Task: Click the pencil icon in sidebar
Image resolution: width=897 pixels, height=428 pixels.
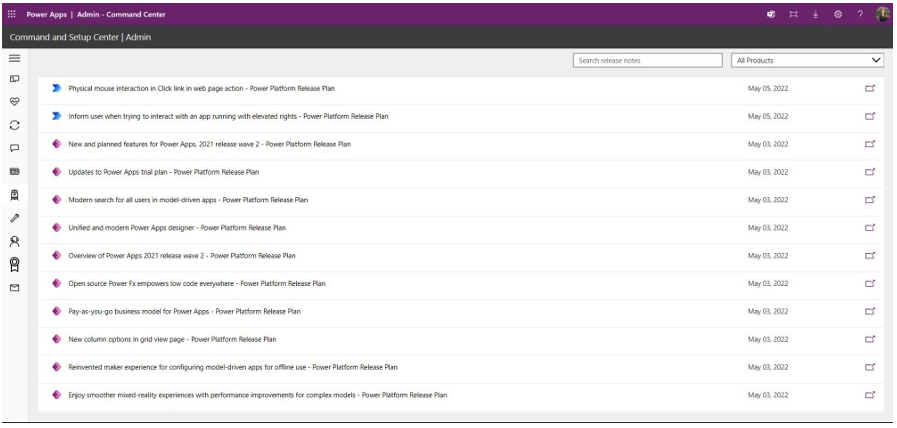Action: click(14, 218)
